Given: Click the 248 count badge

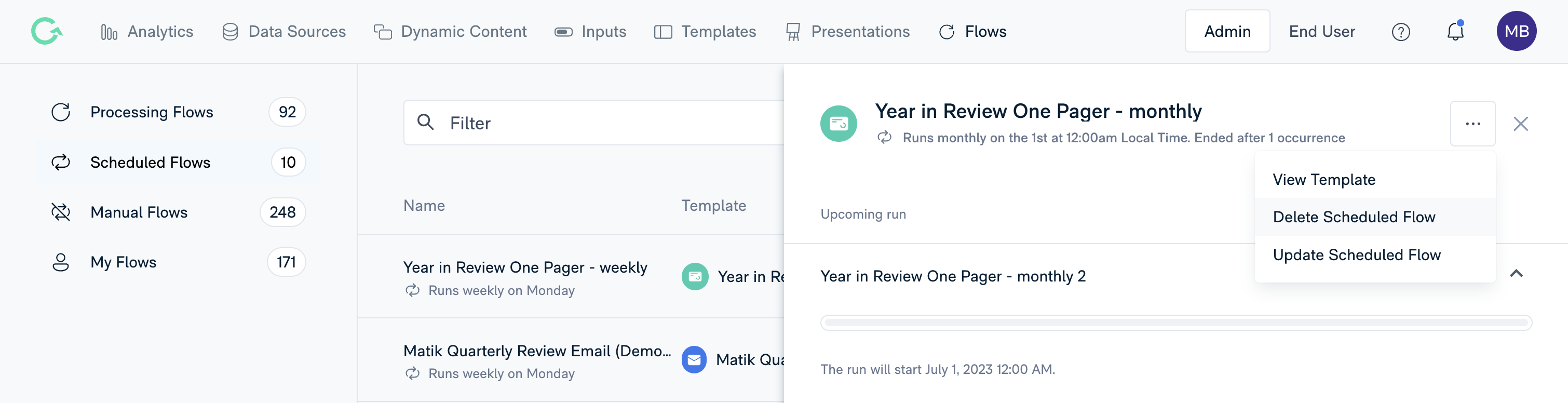Looking at the screenshot, I should (x=283, y=212).
